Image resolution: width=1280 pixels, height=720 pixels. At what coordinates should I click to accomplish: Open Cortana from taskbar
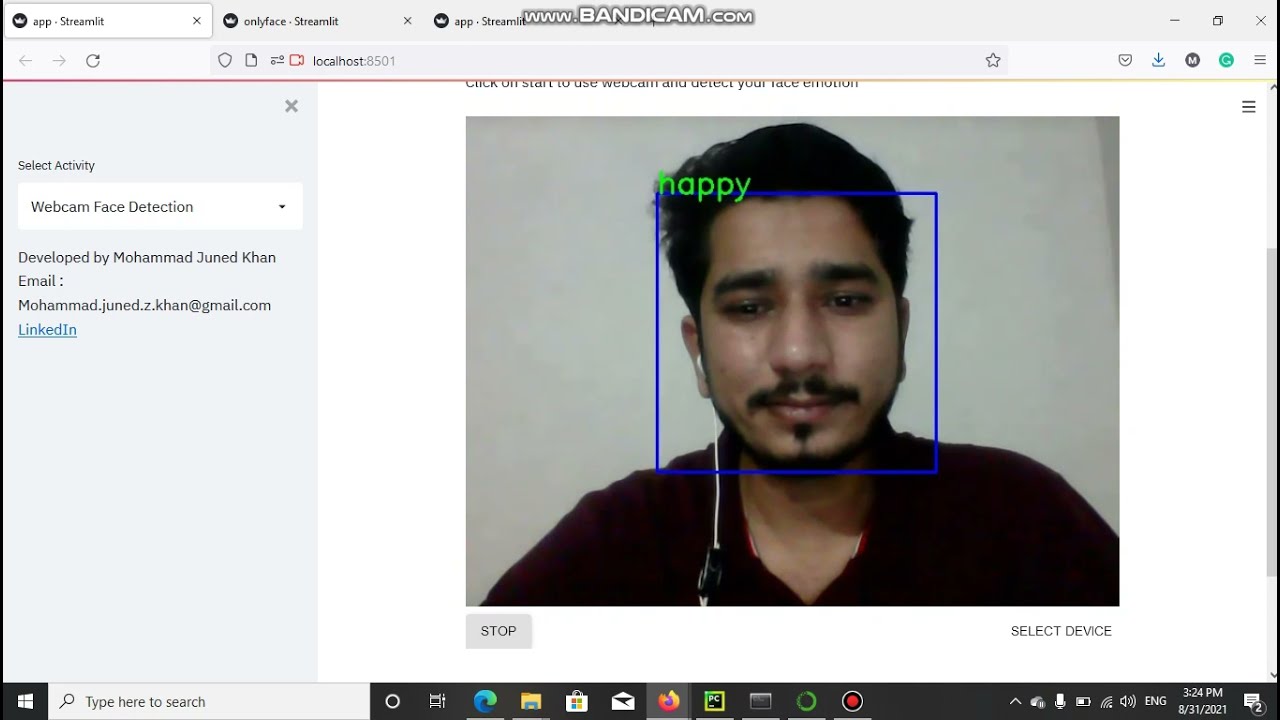click(393, 701)
